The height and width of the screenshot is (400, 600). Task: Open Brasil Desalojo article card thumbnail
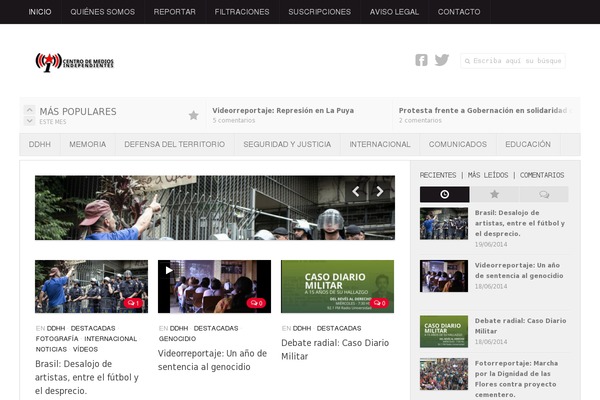coord(91,286)
